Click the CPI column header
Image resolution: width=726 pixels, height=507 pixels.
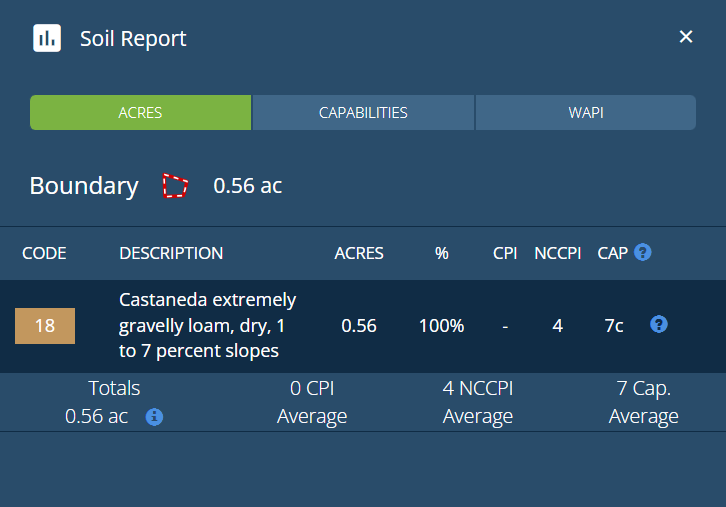coord(505,253)
